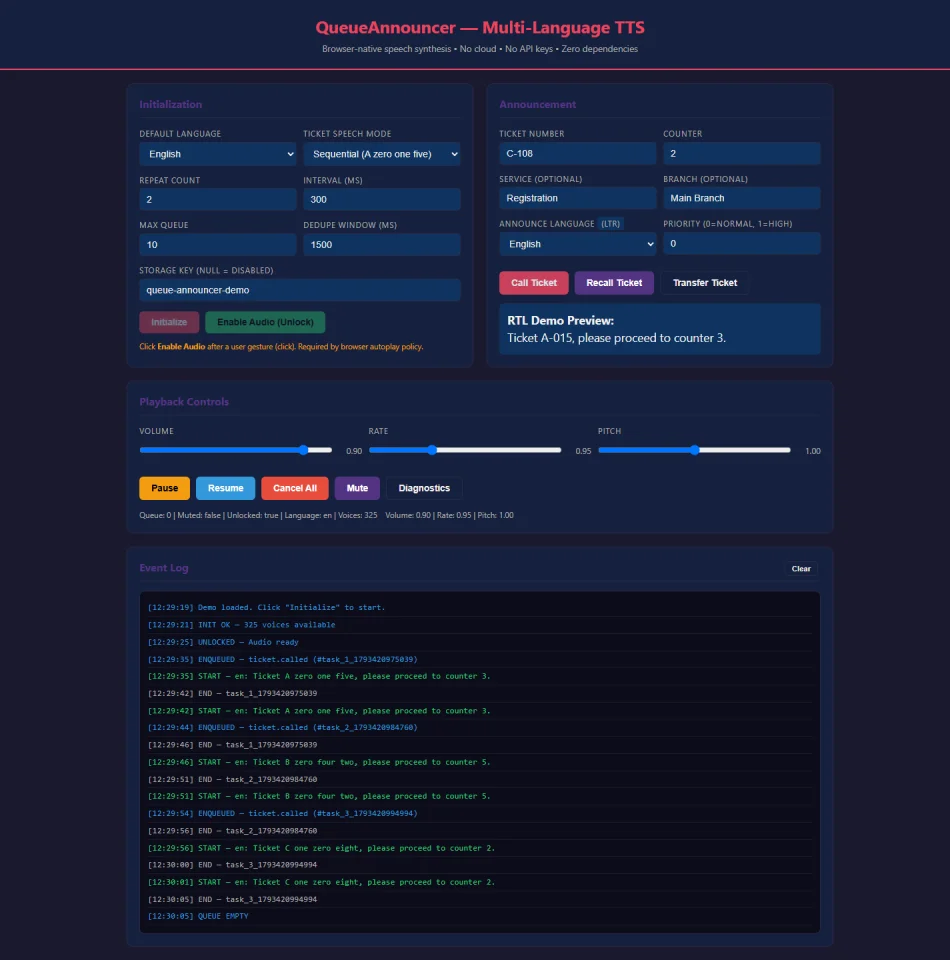This screenshot has width=950, height=960.
Task: Click the Repeat Count field
Action: pos(217,200)
